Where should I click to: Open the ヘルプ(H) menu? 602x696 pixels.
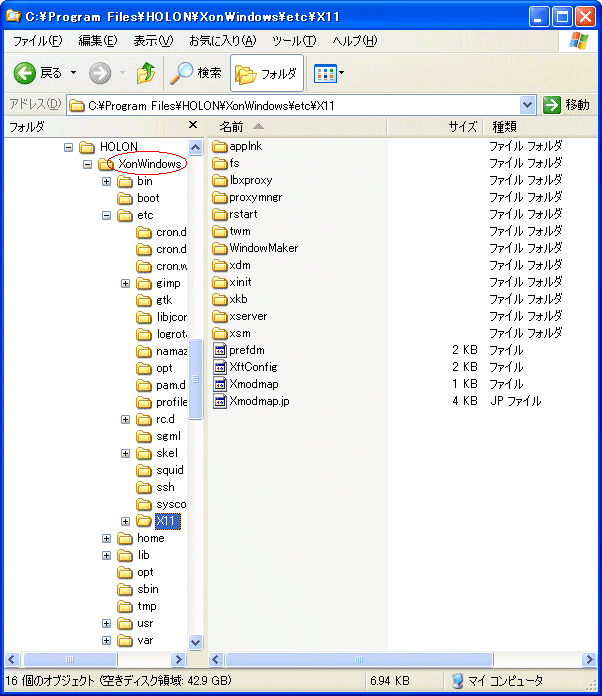(354, 41)
